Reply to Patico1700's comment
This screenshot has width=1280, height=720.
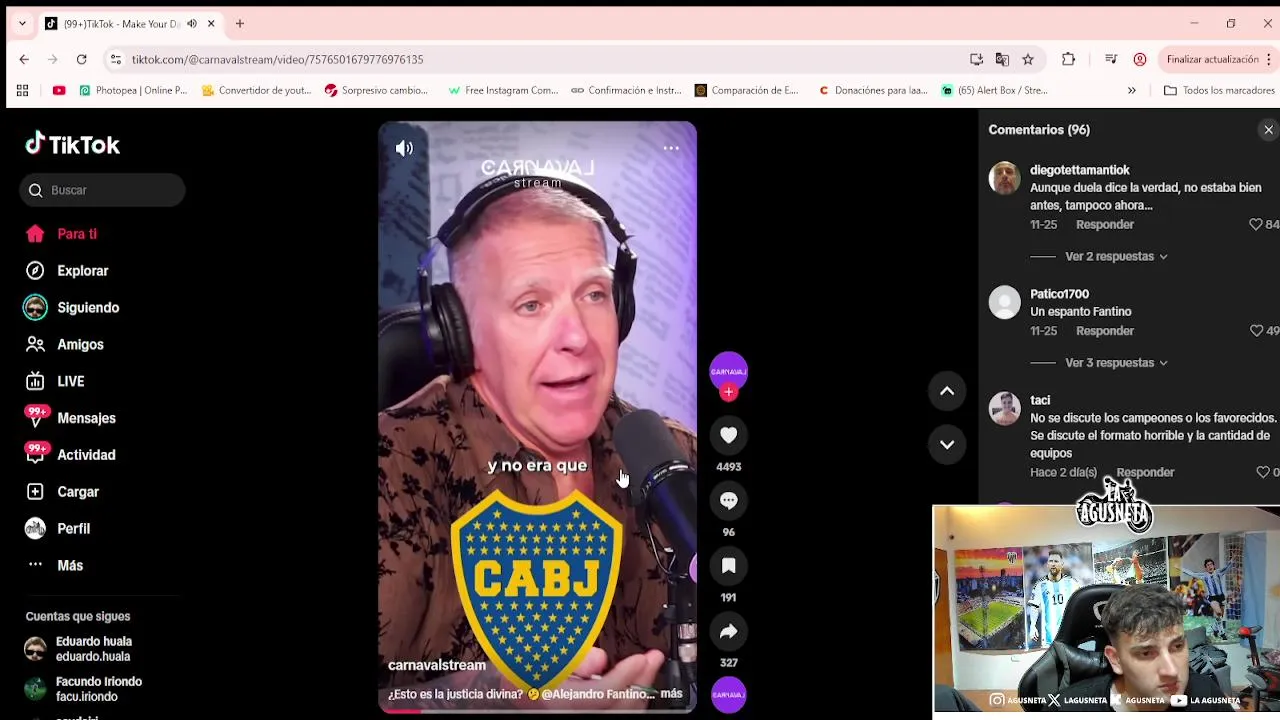point(1105,331)
